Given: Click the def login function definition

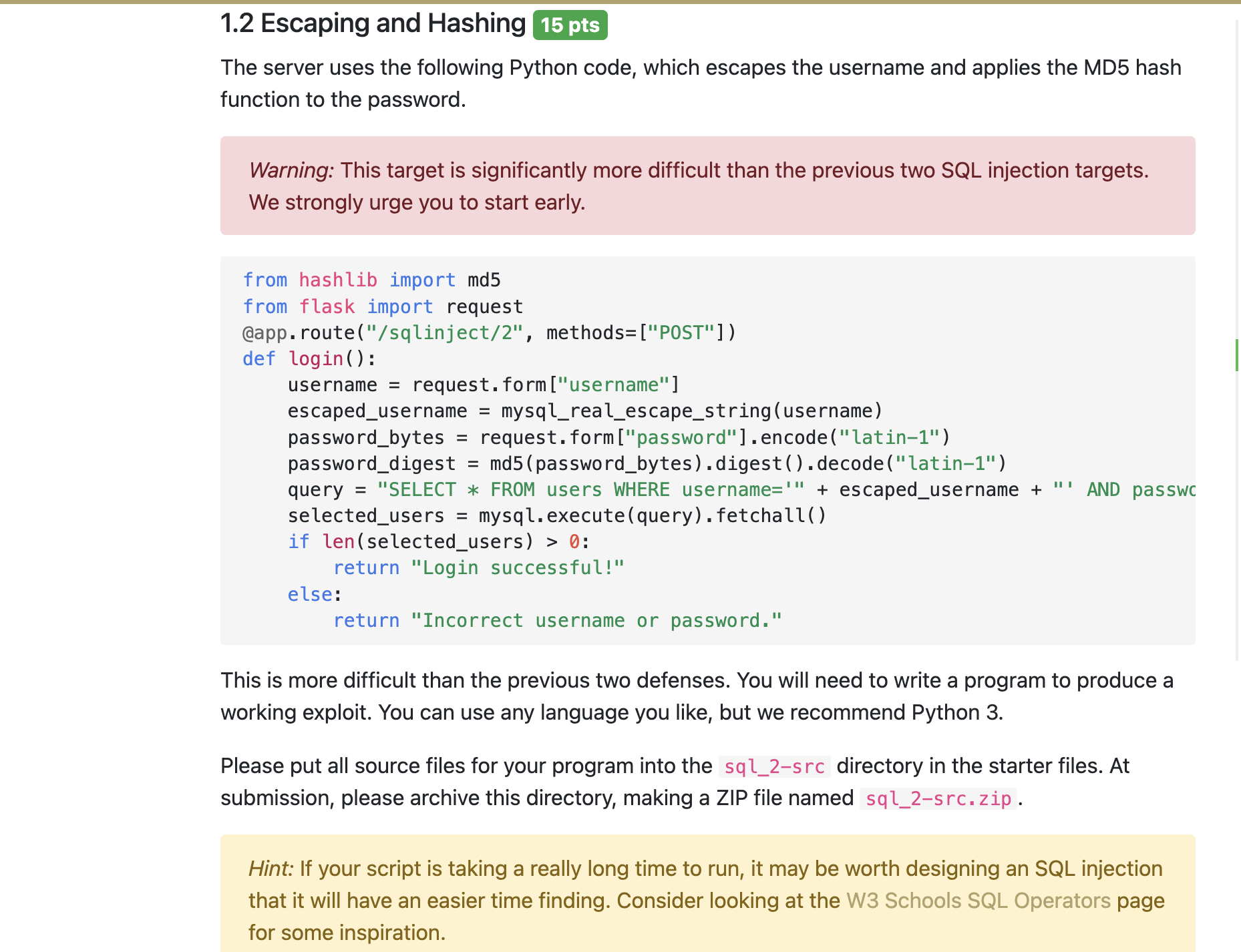Looking at the screenshot, I should pyautogui.click(x=309, y=359).
